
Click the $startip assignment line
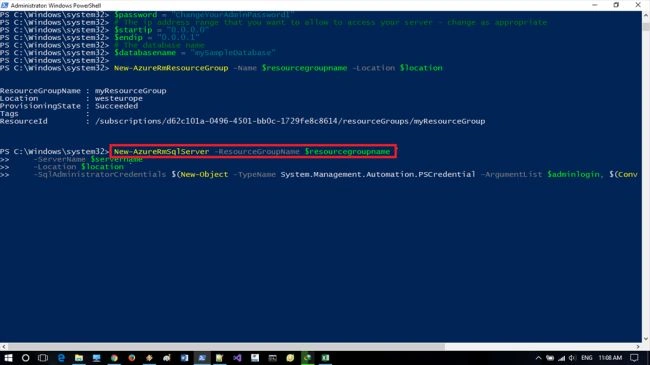coord(161,30)
